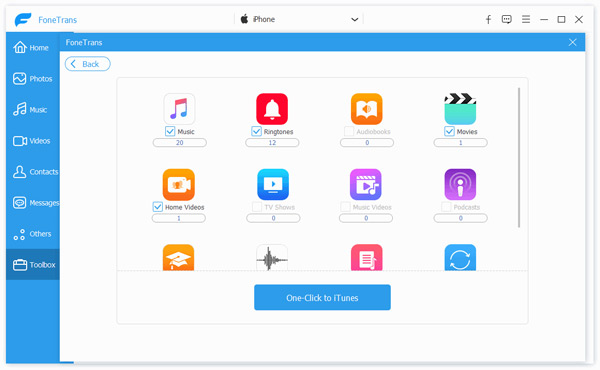
Task: Click the Back button
Action: click(88, 64)
